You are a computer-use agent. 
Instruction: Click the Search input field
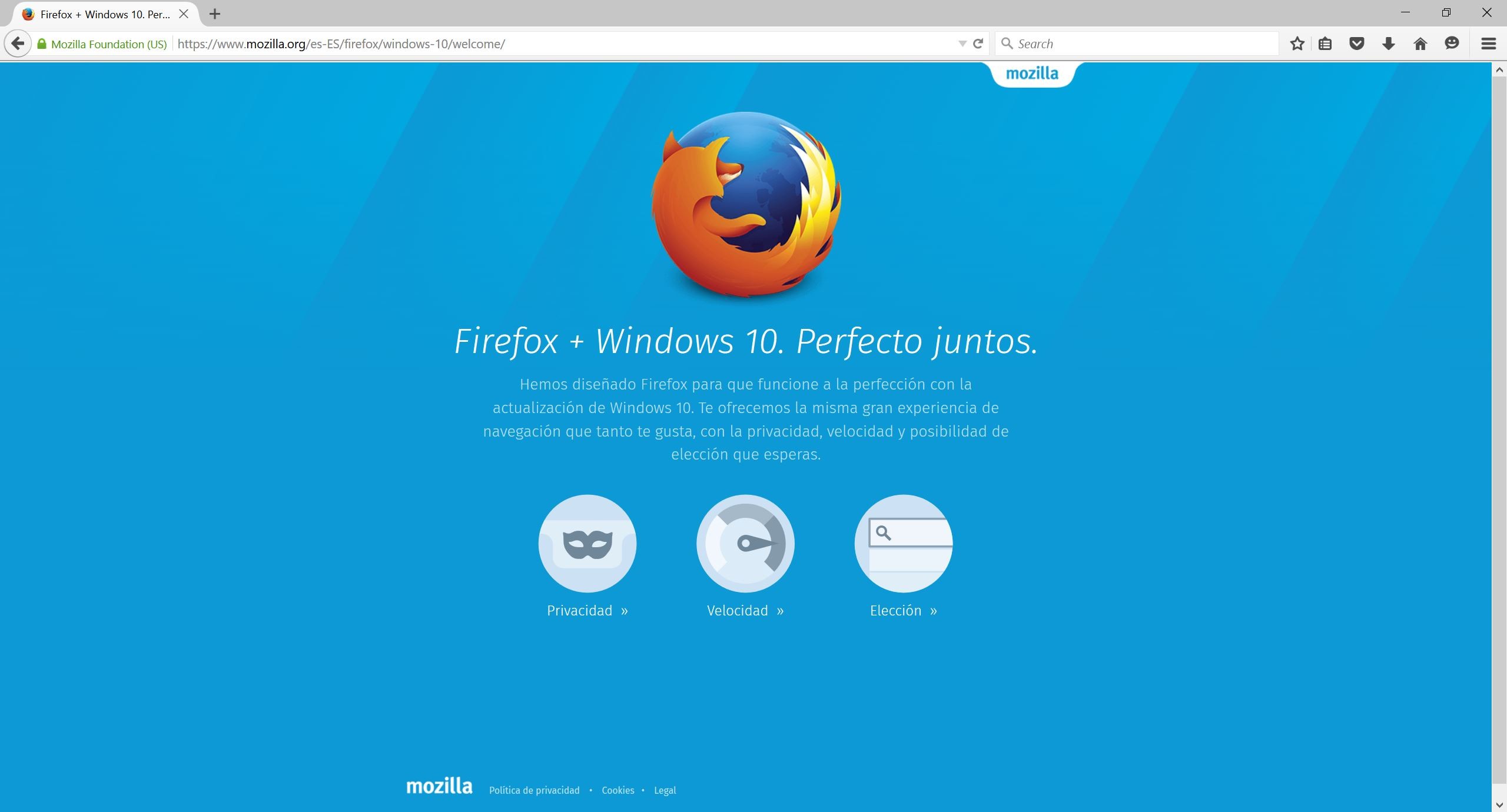point(1141,43)
